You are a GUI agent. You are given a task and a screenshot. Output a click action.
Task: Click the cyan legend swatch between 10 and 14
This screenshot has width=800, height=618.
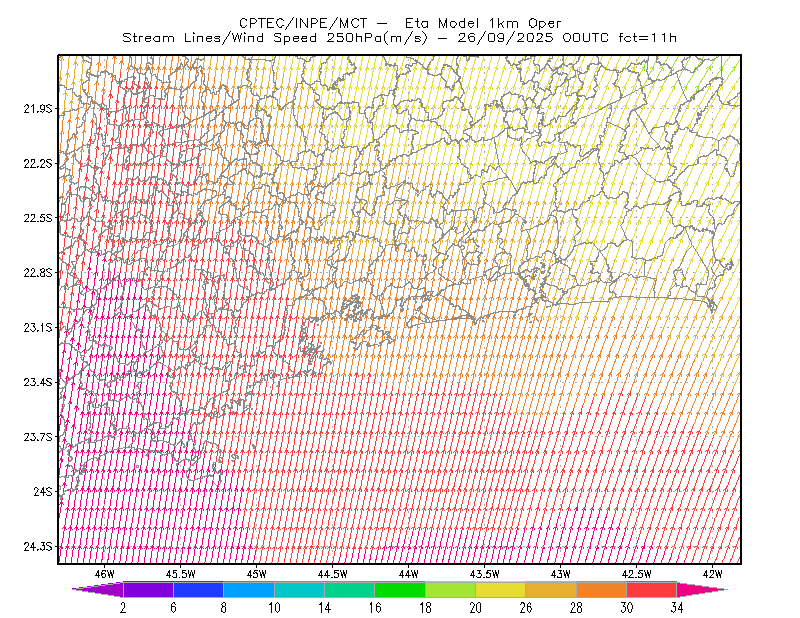point(299,589)
